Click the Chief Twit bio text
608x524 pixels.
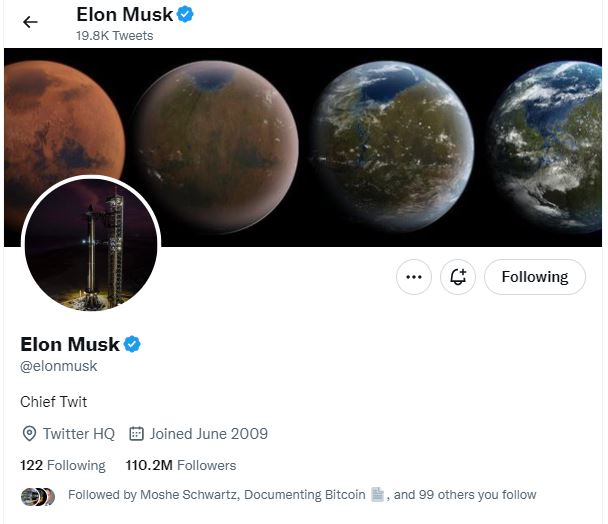click(54, 401)
